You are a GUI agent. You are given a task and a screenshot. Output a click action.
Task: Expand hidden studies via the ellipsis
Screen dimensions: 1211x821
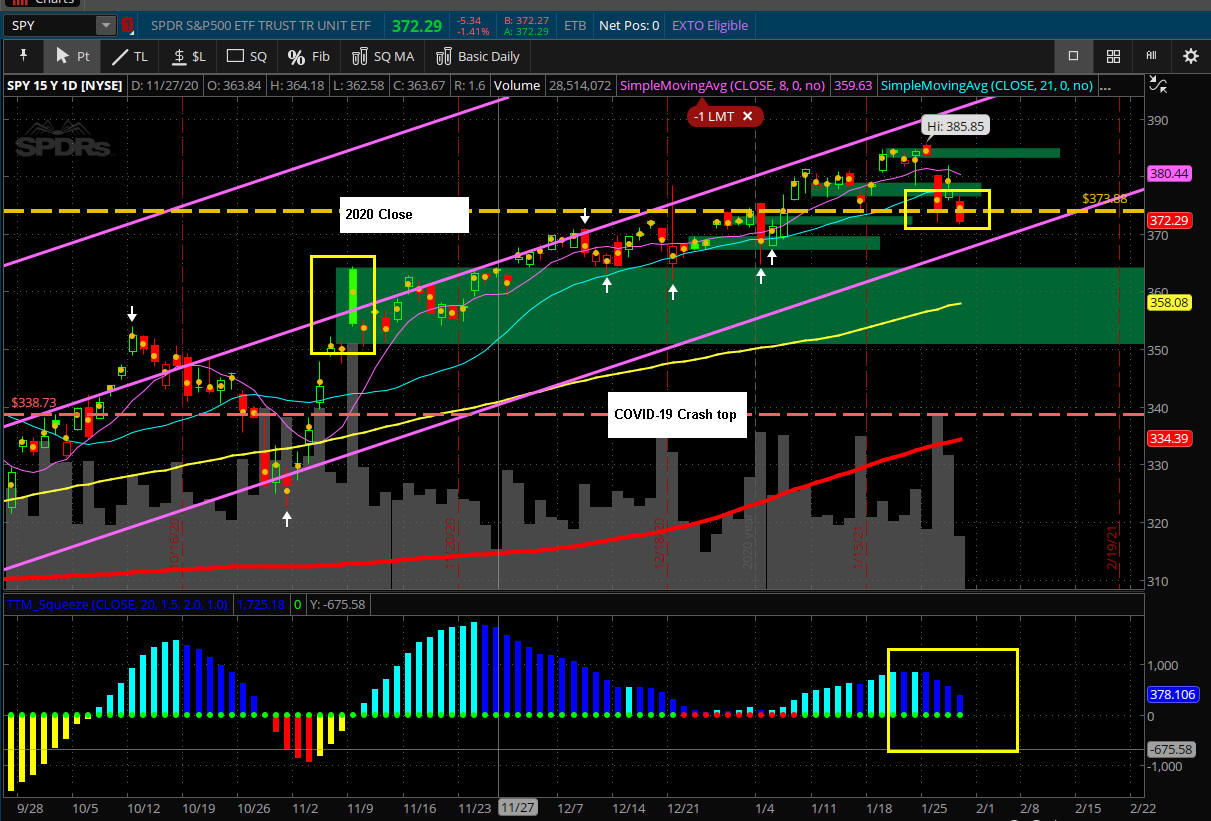click(1105, 86)
